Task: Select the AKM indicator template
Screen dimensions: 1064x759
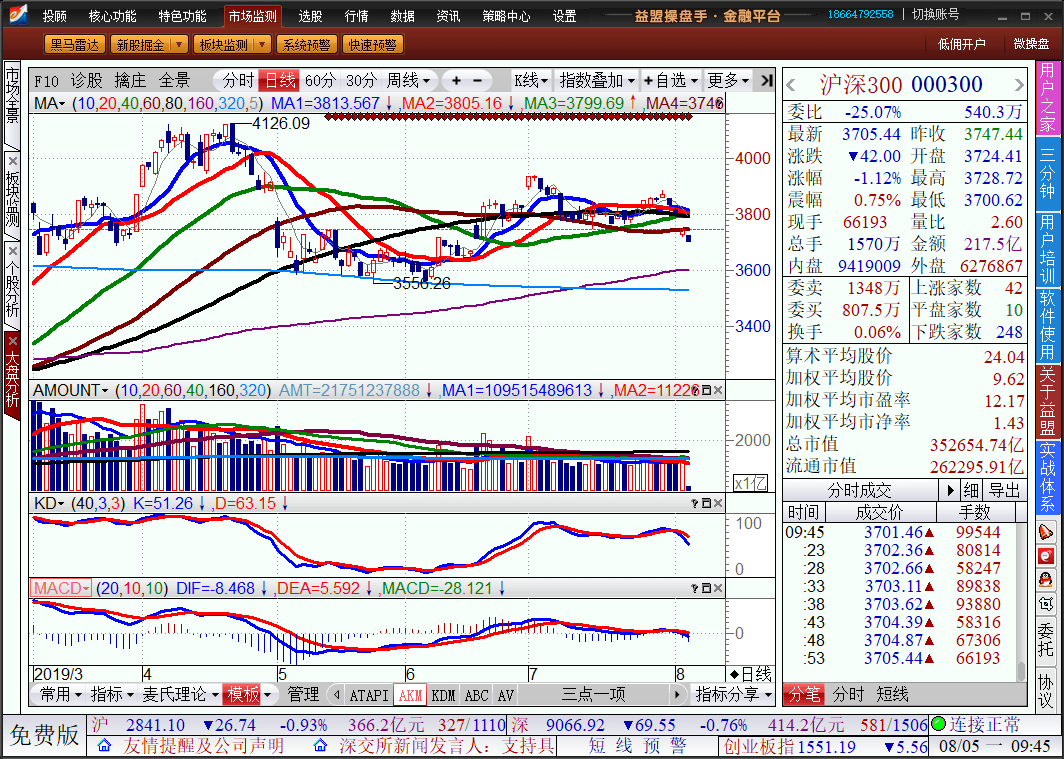Action: pyautogui.click(x=411, y=695)
